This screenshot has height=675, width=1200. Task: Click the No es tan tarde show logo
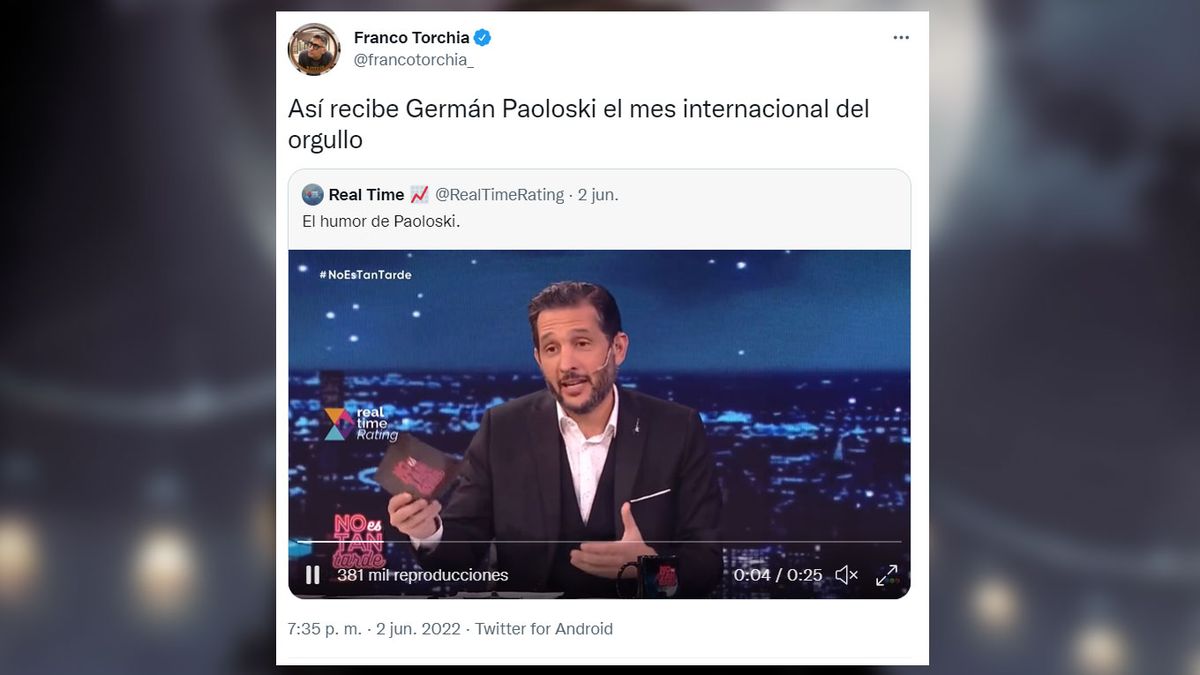click(x=360, y=541)
